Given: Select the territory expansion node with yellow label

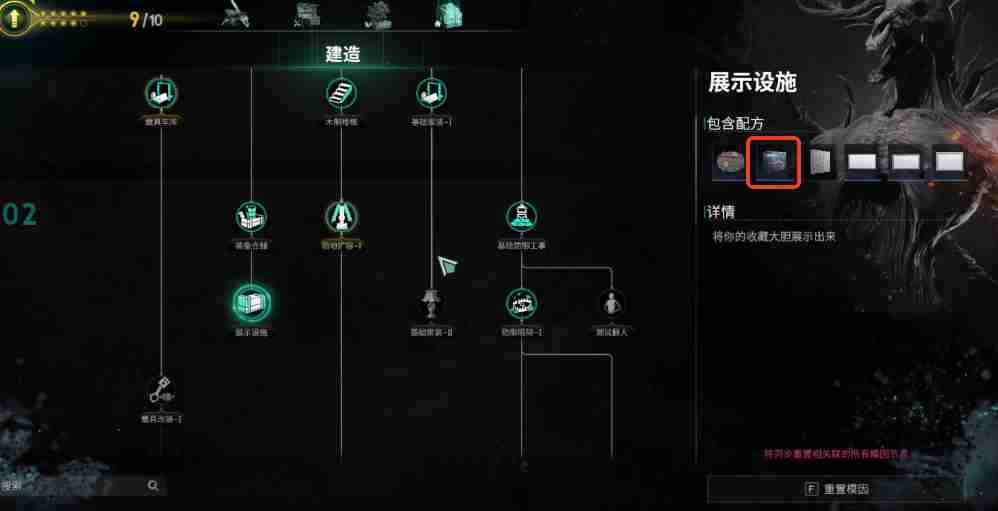Looking at the screenshot, I should click(341, 217).
